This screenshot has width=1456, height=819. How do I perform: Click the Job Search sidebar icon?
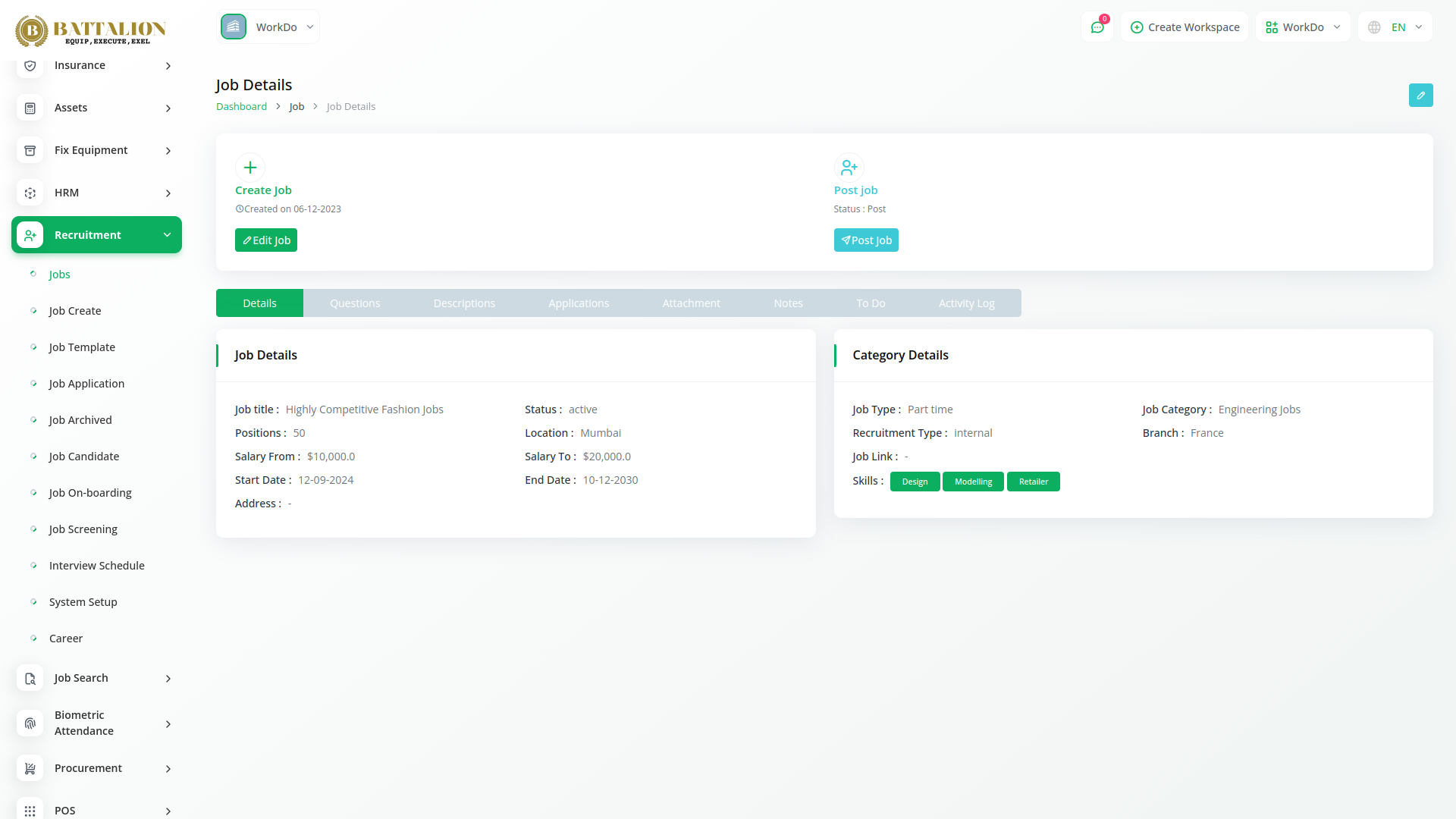point(30,679)
